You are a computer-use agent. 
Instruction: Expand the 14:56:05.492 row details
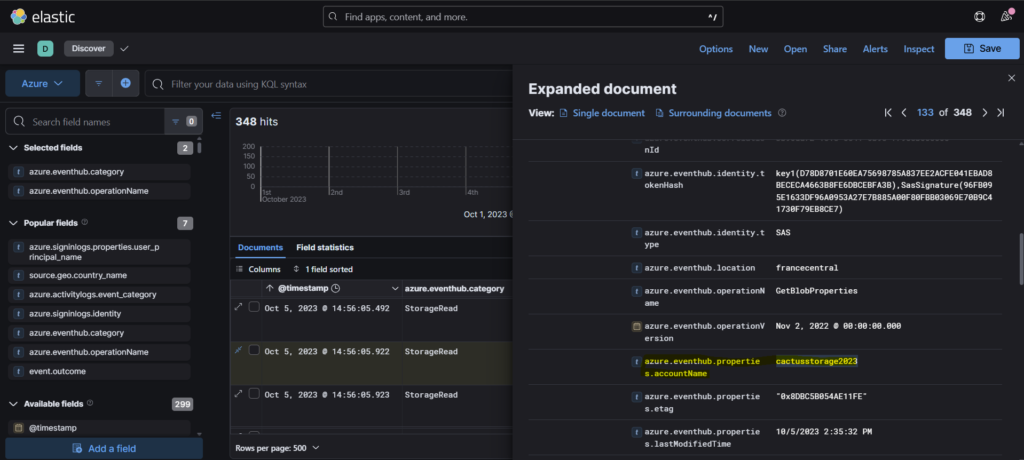pos(238,308)
